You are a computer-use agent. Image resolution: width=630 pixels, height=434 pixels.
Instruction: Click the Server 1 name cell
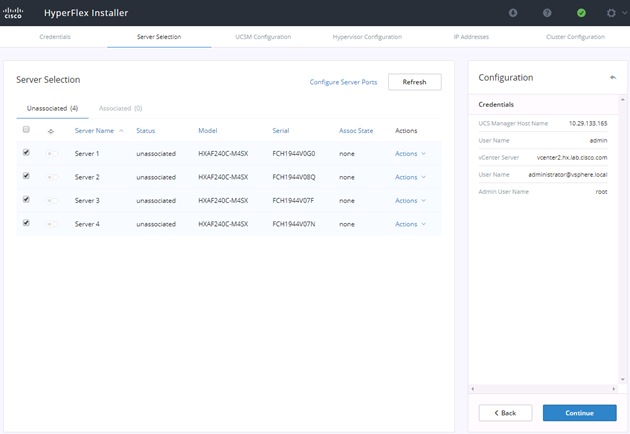tap(87, 154)
